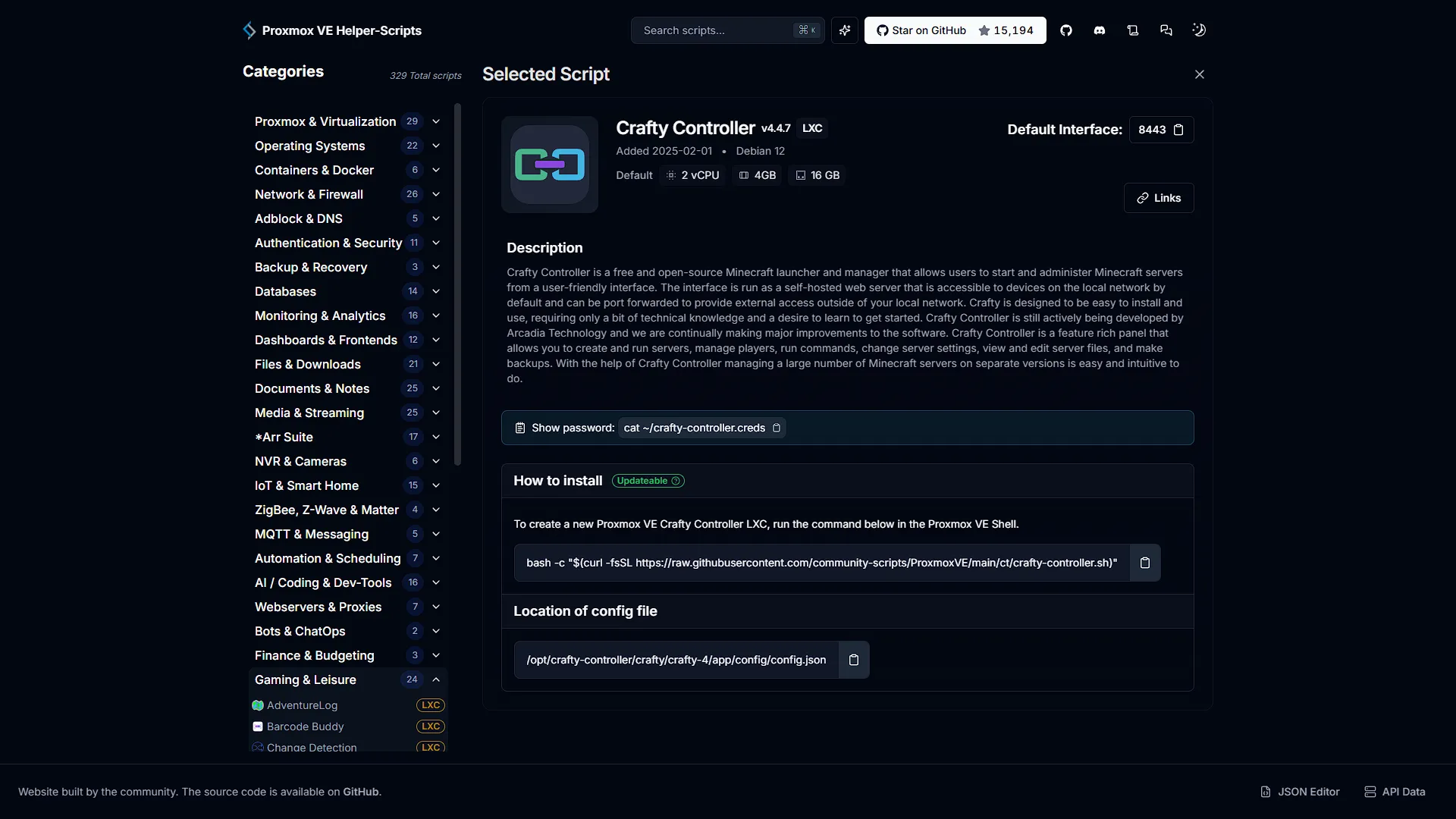Focus the Search scripts input field
1456x819 pixels.
point(728,30)
